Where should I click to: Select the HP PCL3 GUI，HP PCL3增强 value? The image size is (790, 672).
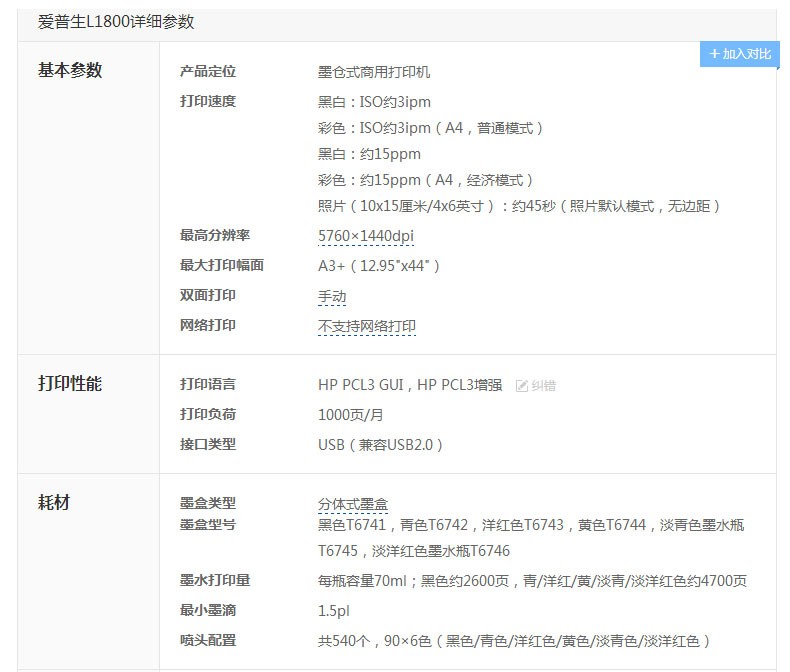[410, 385]
